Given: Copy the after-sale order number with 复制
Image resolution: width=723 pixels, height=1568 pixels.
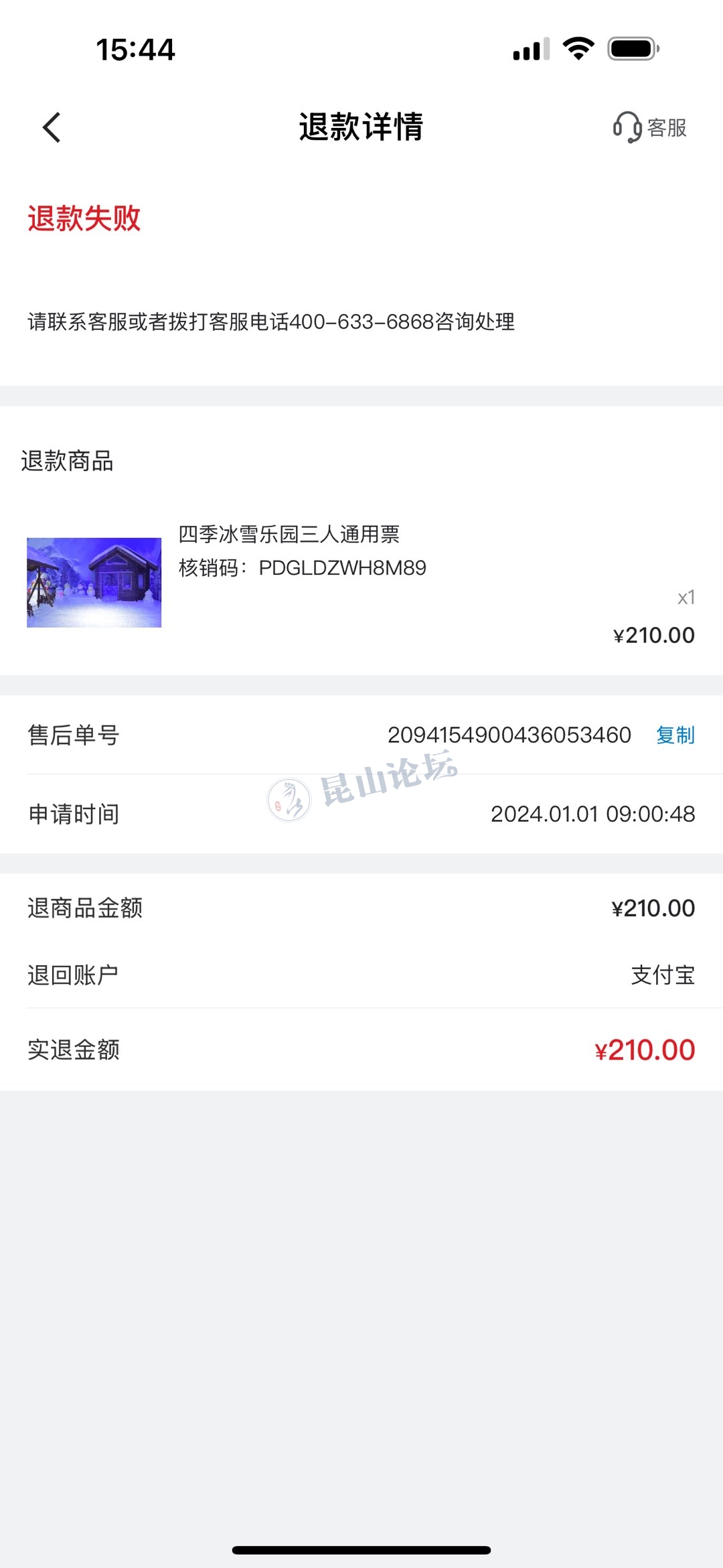Looking at the screenshot, I should click(x=675, y=735).
